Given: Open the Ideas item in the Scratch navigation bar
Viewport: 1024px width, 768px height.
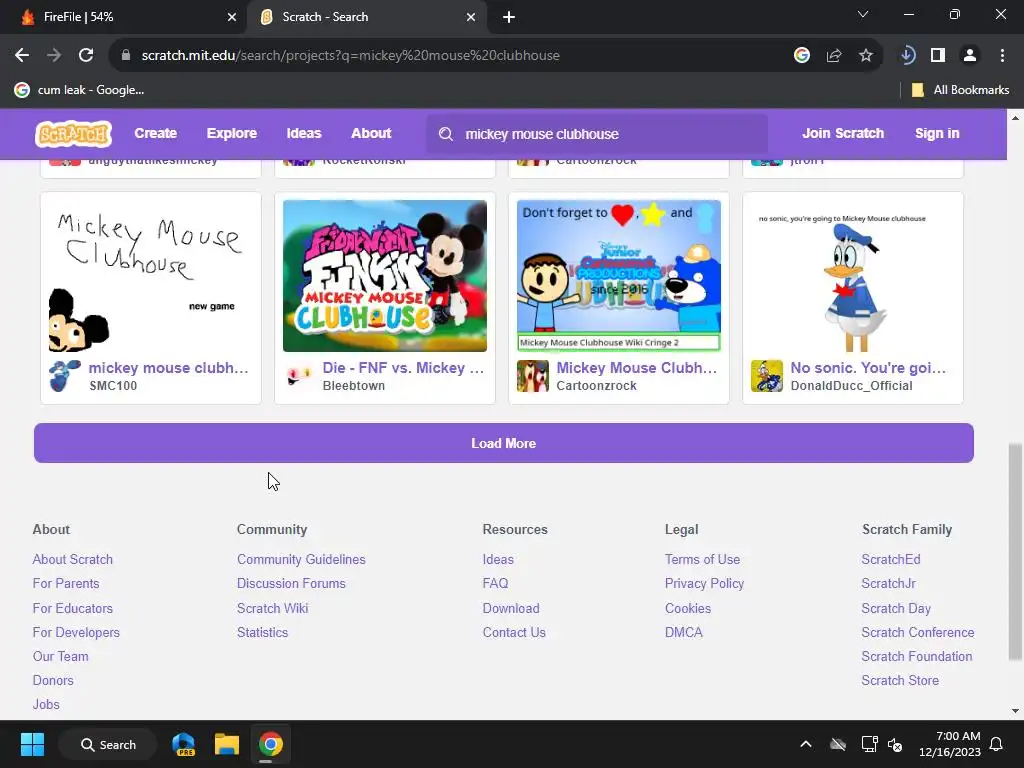Looking at the screenshot, I should click(304, 133).
